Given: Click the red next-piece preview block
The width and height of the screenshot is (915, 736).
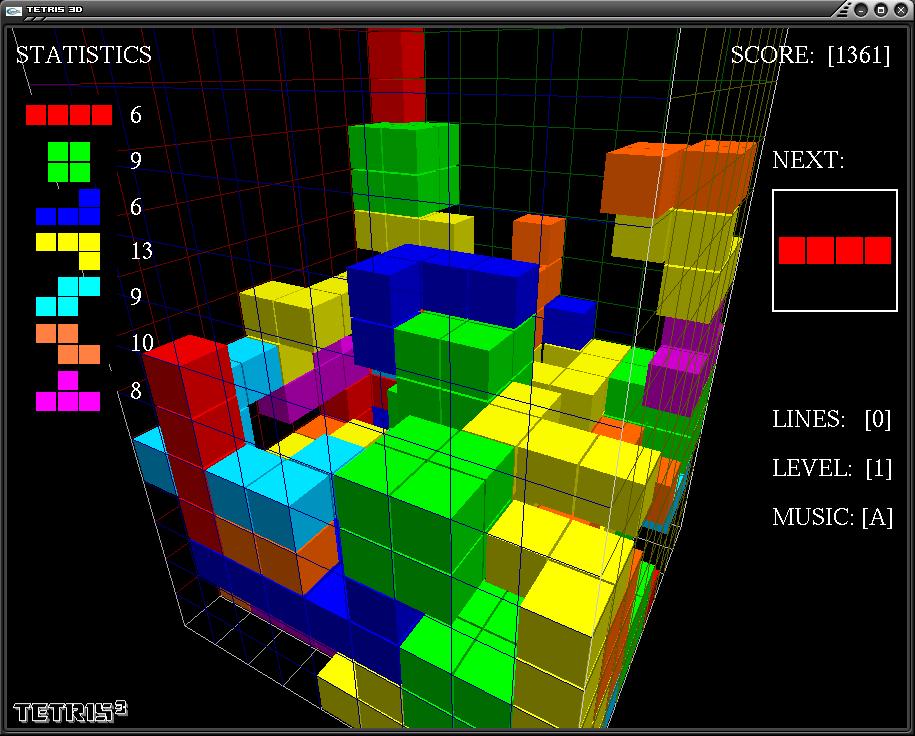Looking at the screenshot, I should [834, 250].
